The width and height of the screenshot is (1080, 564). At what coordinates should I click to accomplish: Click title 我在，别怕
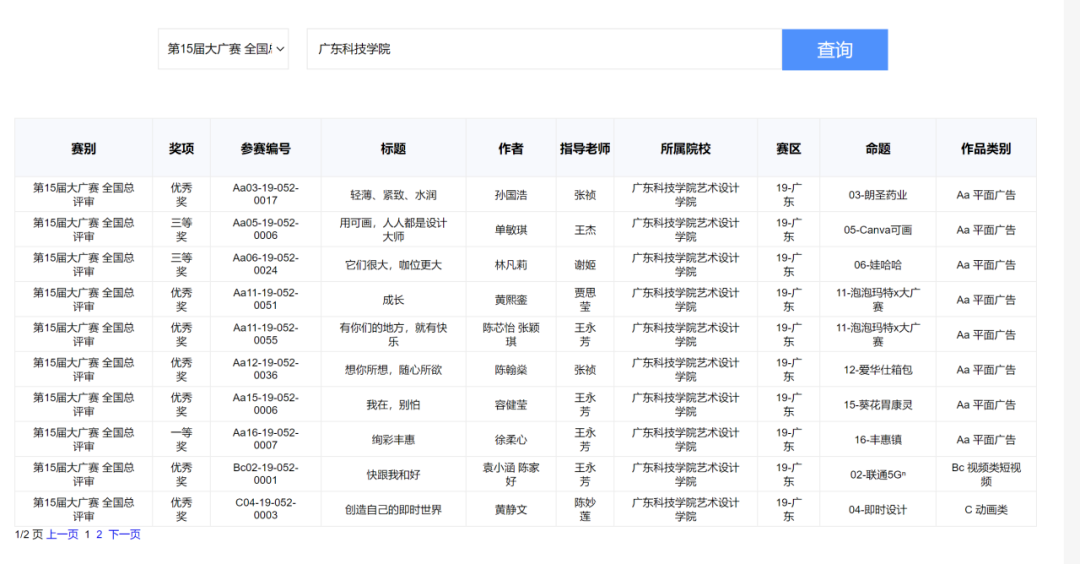[393, 405]
